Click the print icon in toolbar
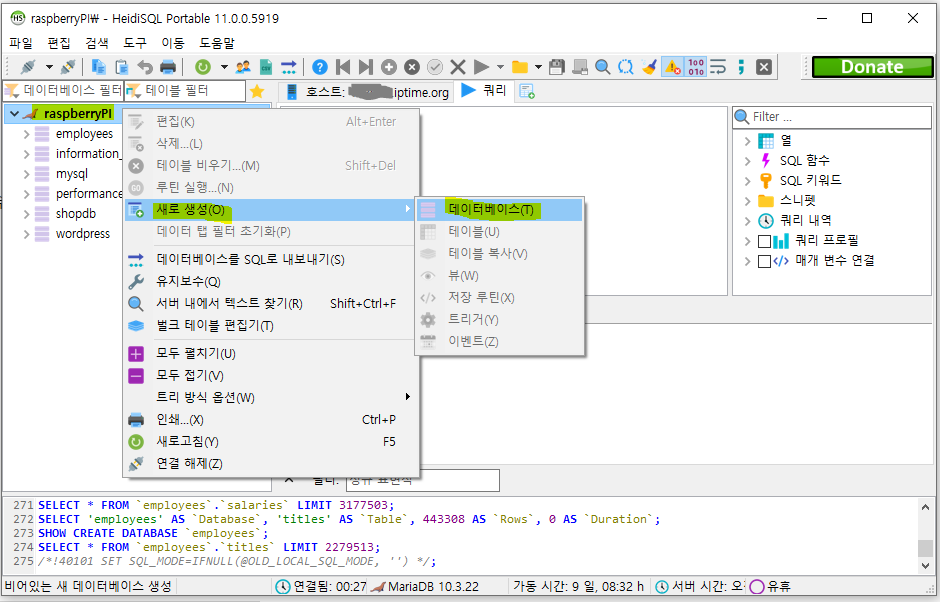 tap(168, 67)
